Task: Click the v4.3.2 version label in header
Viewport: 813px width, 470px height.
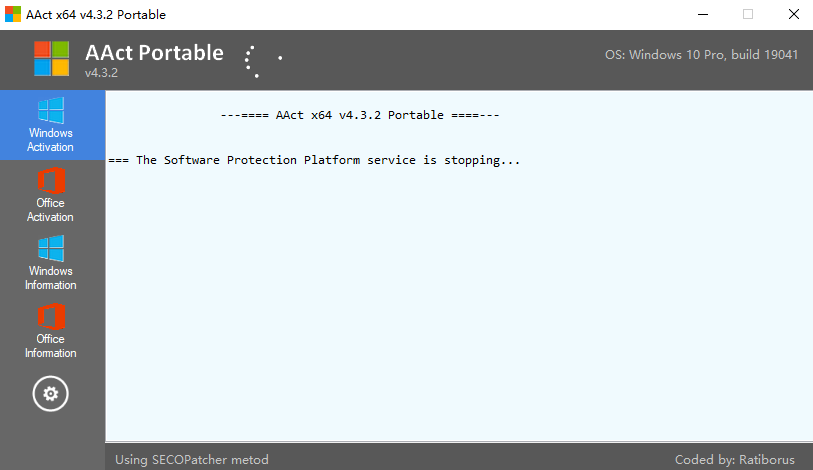Action: 102,74
